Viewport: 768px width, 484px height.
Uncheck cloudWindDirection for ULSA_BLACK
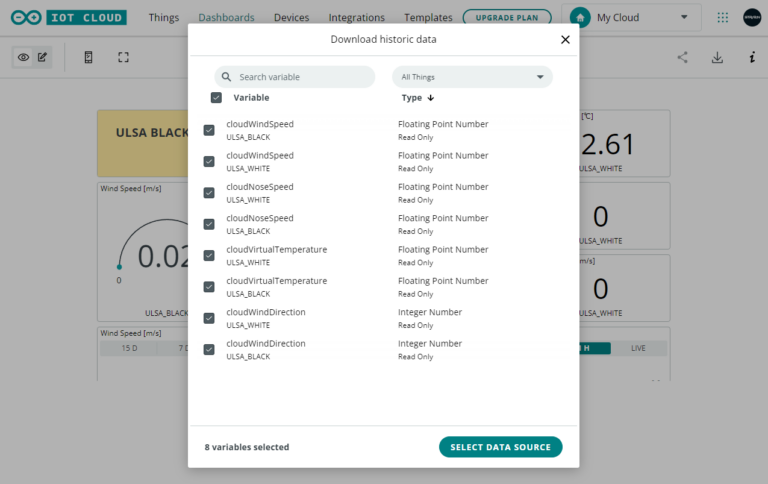(209, 349)
